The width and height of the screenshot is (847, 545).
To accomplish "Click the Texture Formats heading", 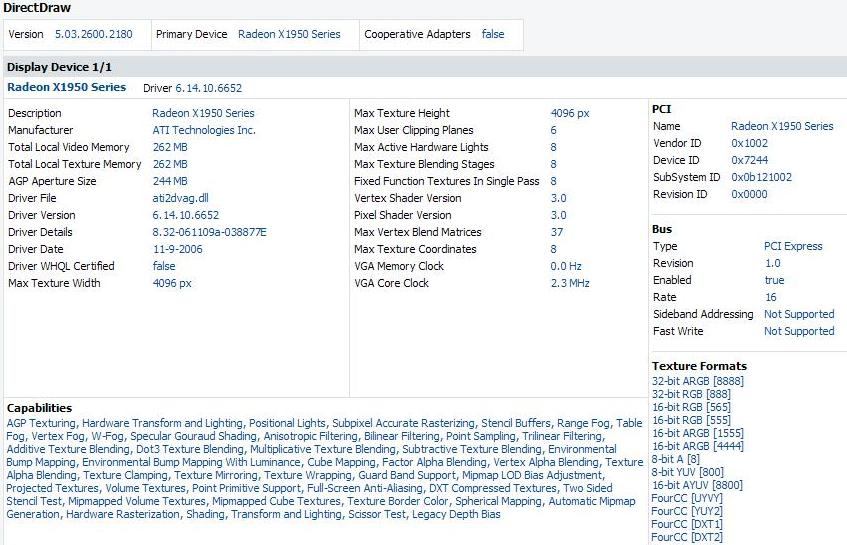I will (x=699, y=366).
